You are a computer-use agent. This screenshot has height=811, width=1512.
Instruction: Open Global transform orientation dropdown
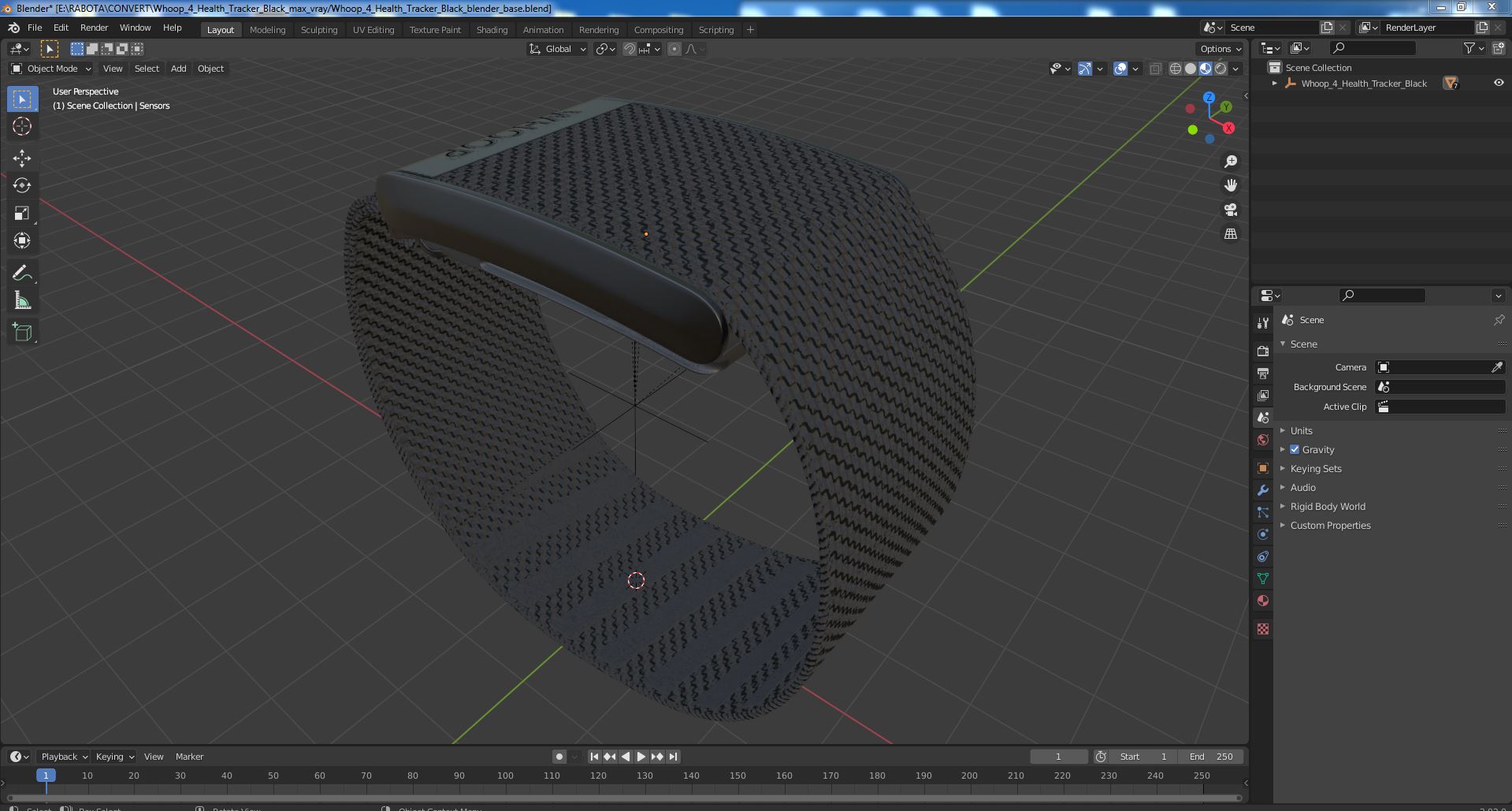point(558,49)
